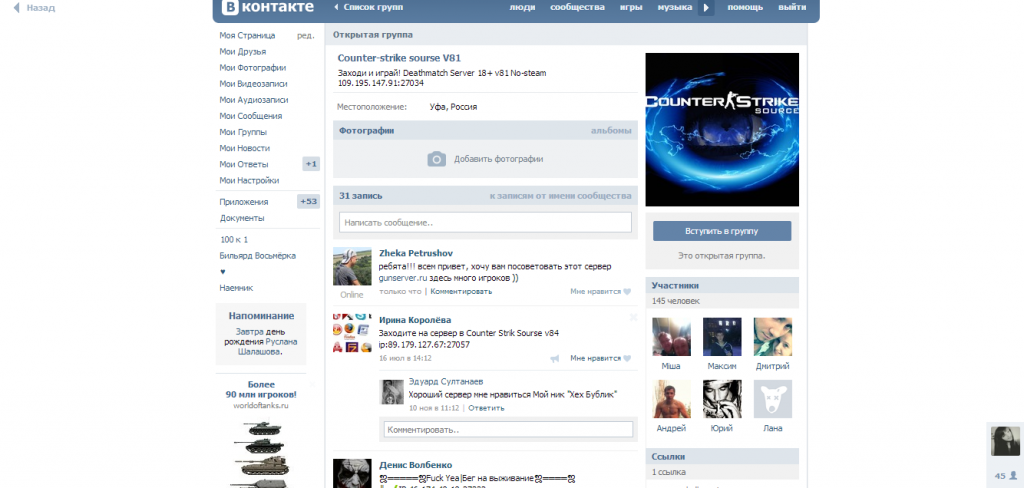This screenshot has width=1024, height=488.
Task: Click Ответить under Эдуард Султанаев's comment
Action: click(487, 408)
